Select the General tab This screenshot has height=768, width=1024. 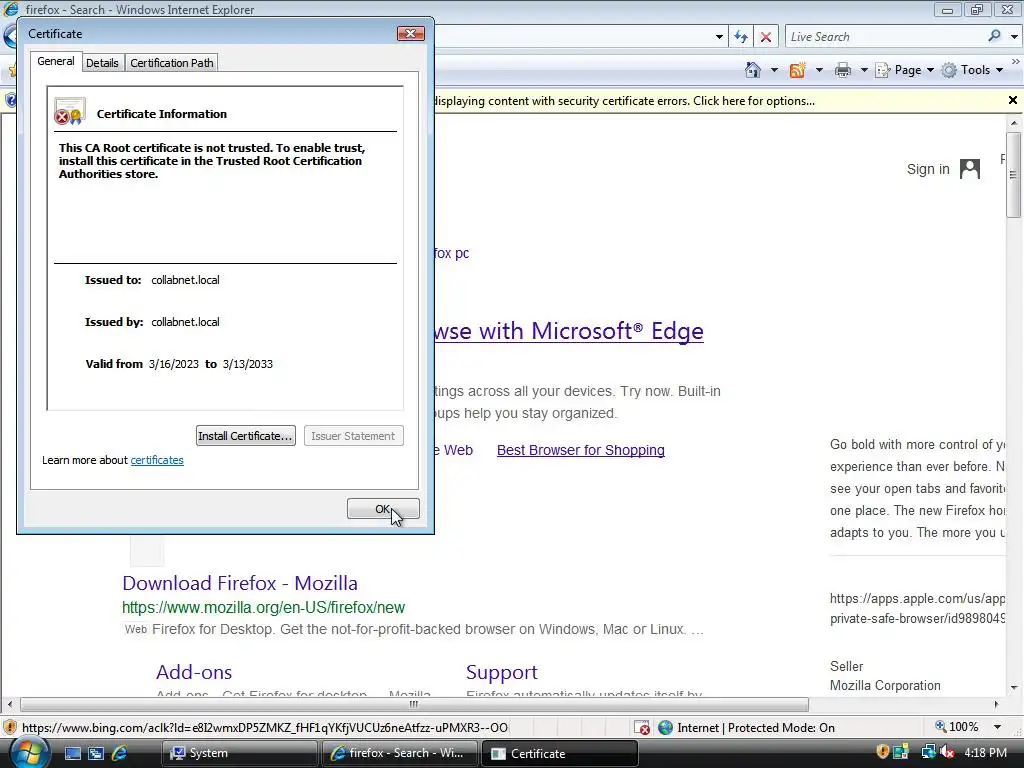56,61
